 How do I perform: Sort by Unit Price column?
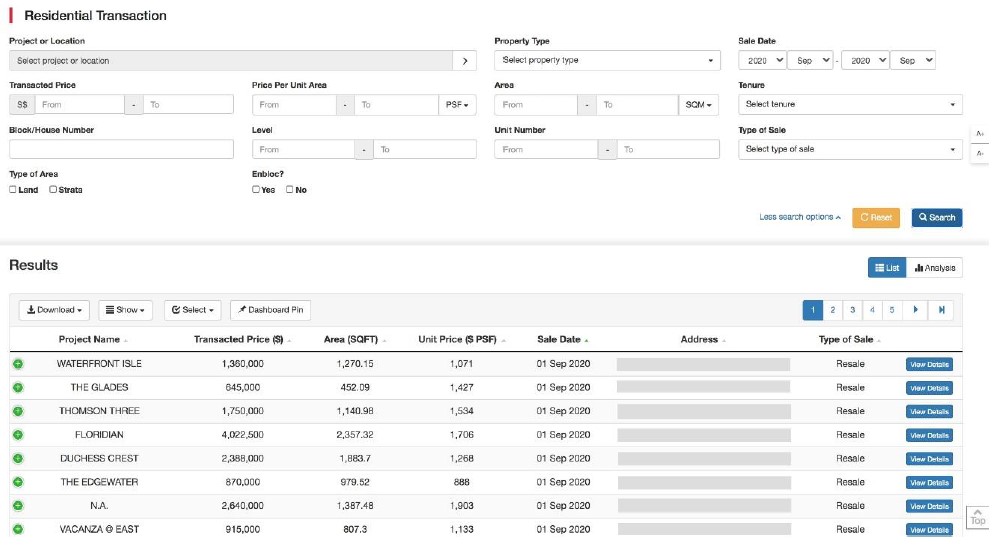[x=461, y=340]
